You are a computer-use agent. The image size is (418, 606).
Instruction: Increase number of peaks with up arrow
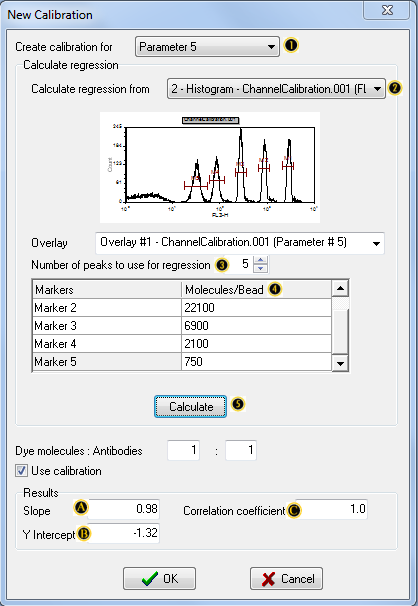tap(261, 260)
